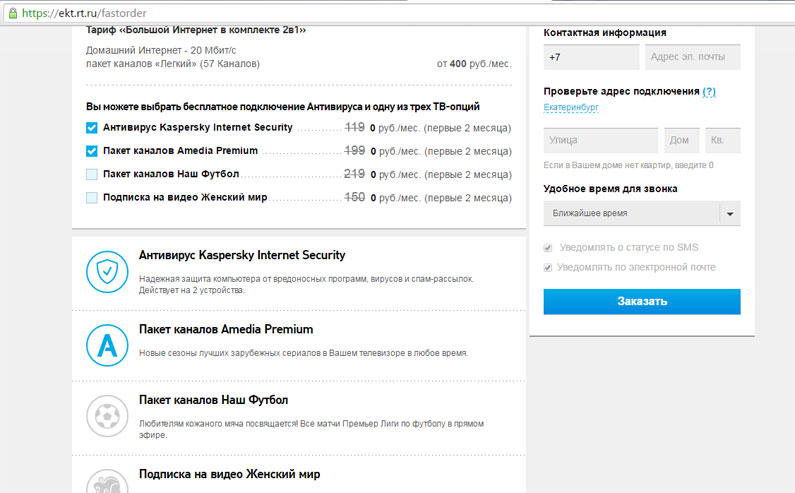This screenshot has height=493, width=795.
Task: Uncheck Антивирус Kaspersky Internet Security option
Action: click(x=92, y=128)
